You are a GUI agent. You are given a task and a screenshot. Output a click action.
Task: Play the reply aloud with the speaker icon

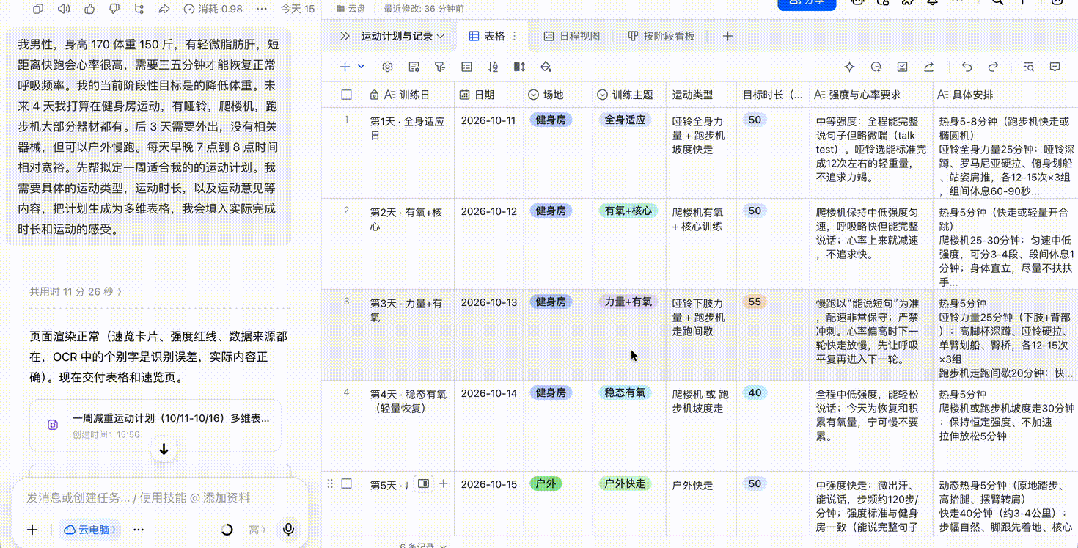(x=64, y=9)
